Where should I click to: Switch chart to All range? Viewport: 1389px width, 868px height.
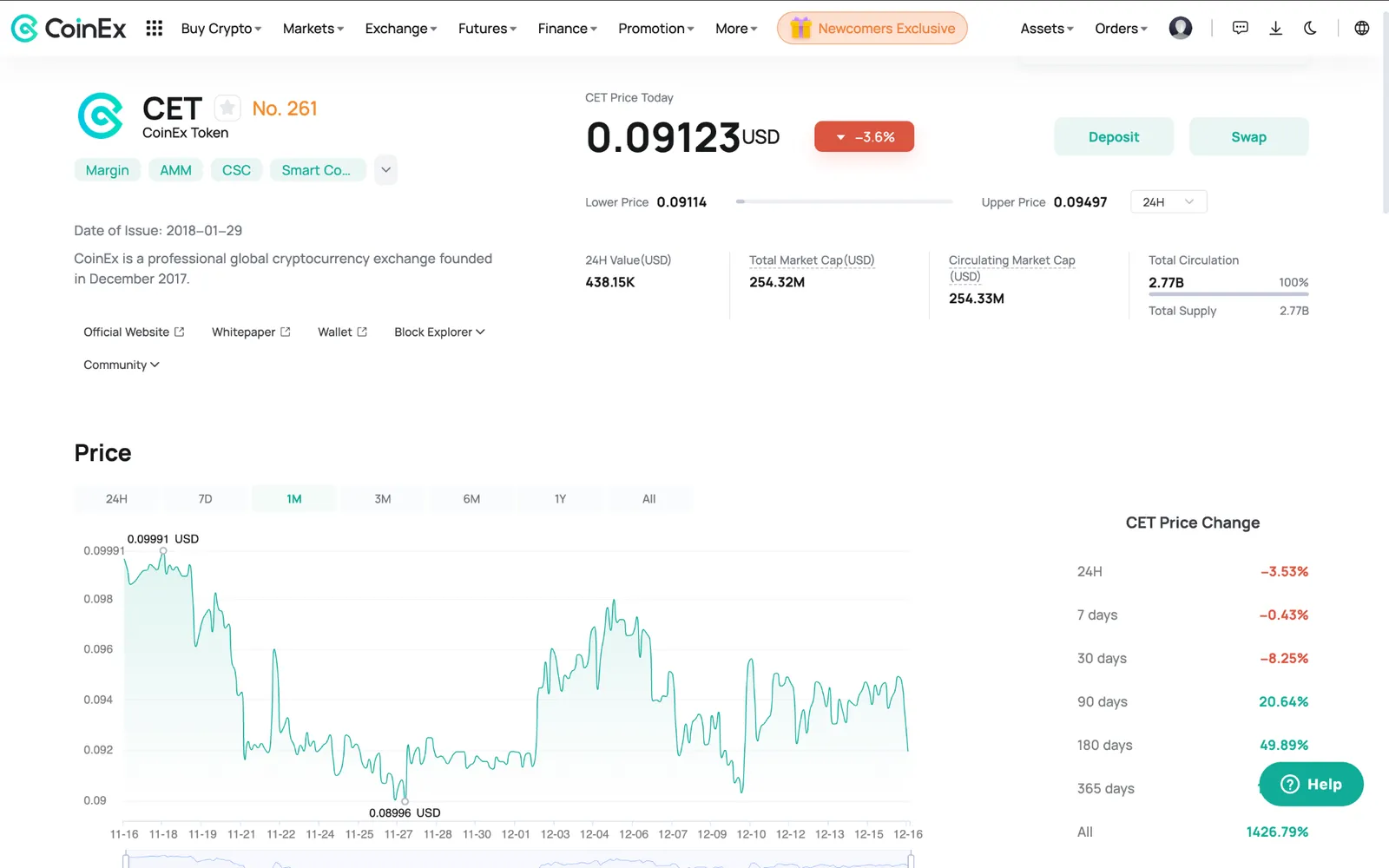648,499
